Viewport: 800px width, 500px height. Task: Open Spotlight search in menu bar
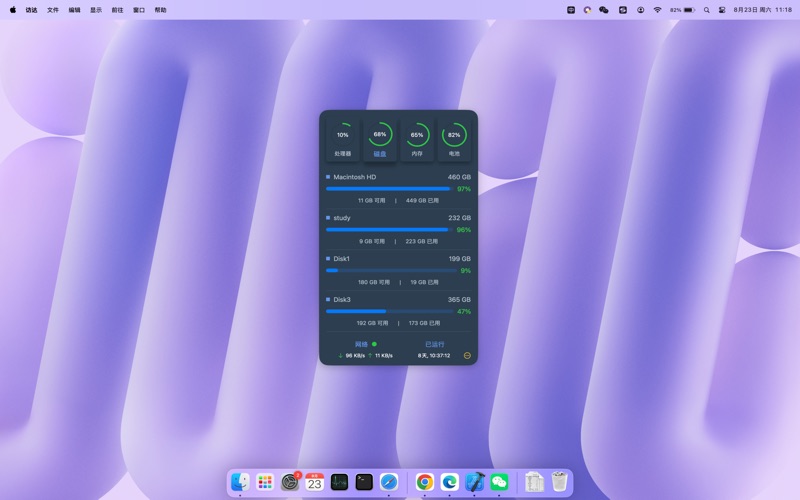pos(707,10)
